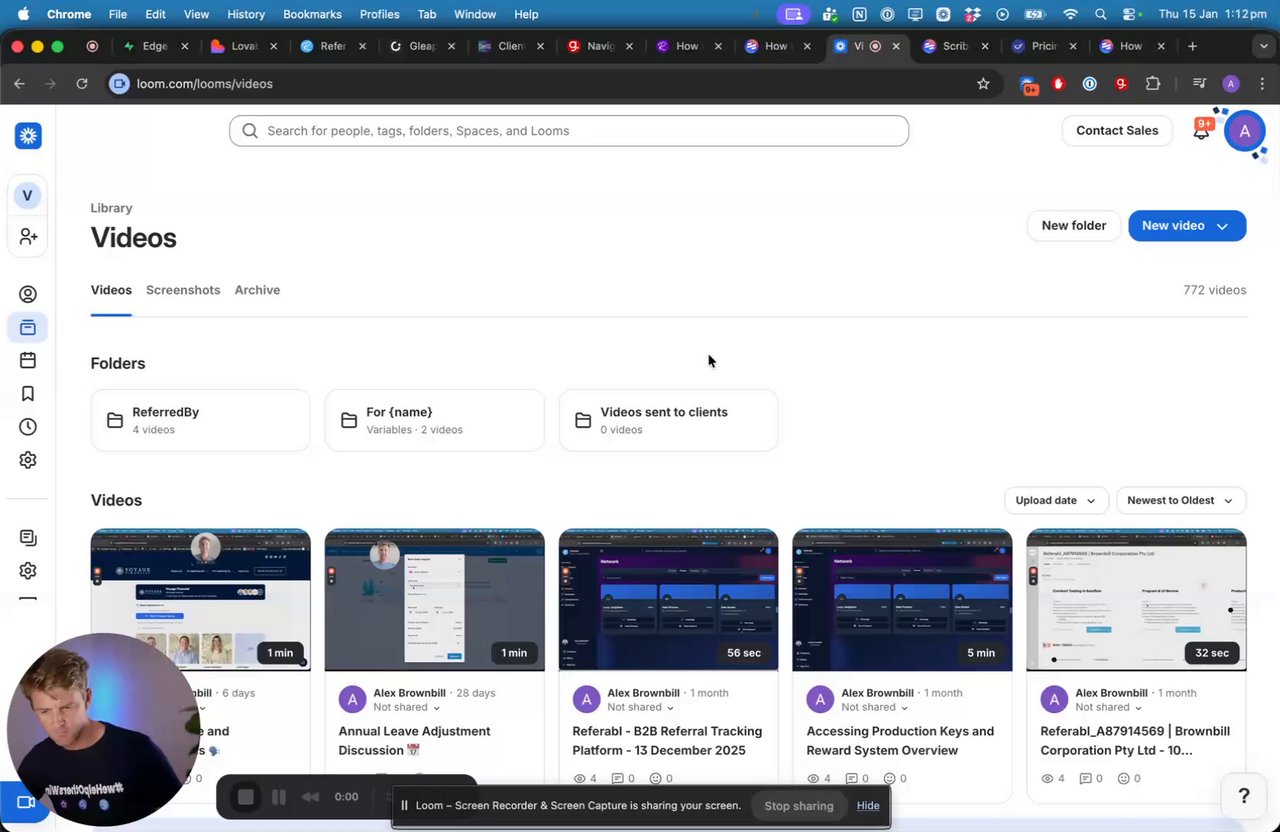Open the profile icon in left sidebar

pos(28,294)
